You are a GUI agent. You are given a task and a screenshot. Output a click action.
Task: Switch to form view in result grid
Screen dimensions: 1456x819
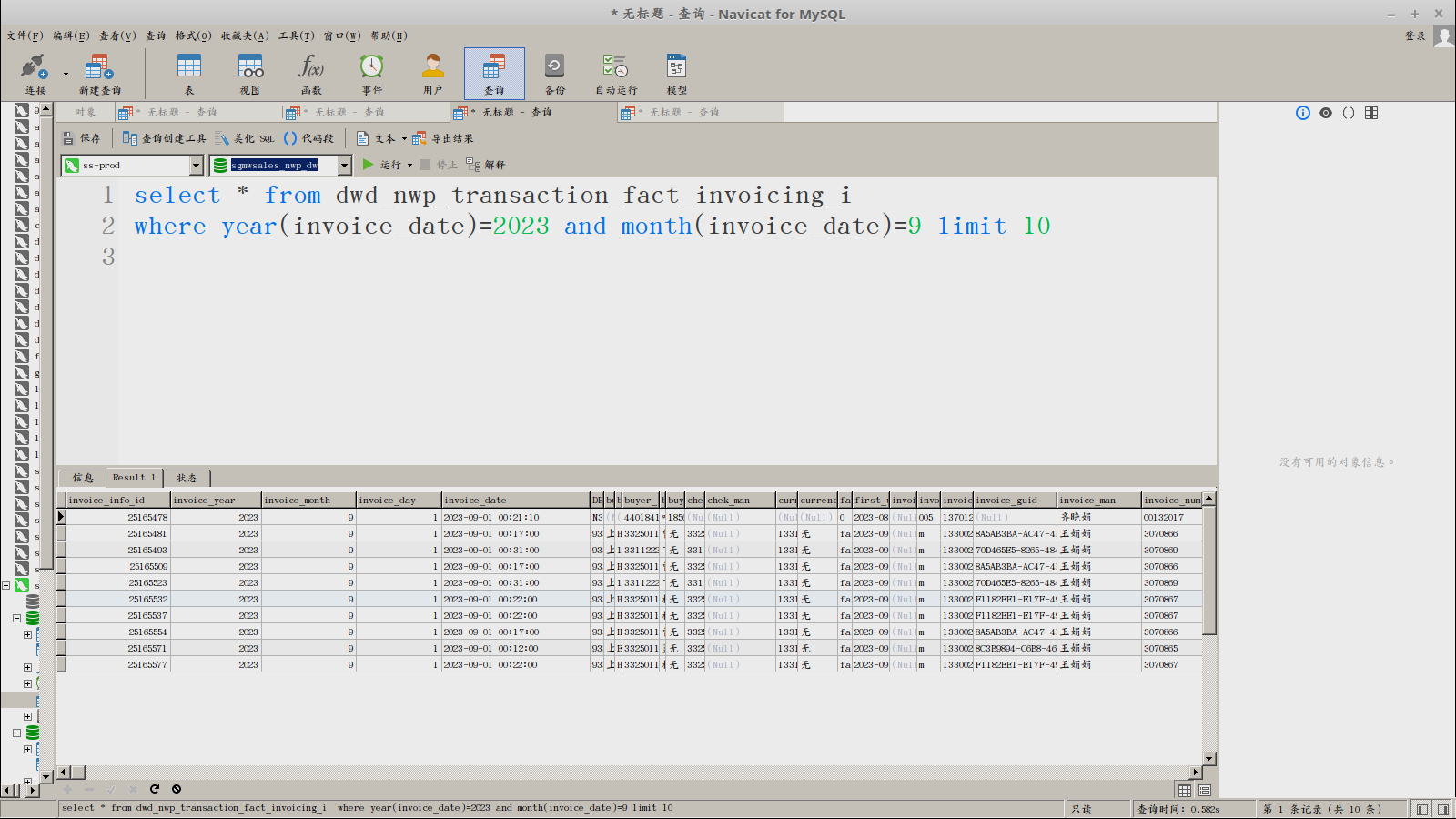[1205, 790]
